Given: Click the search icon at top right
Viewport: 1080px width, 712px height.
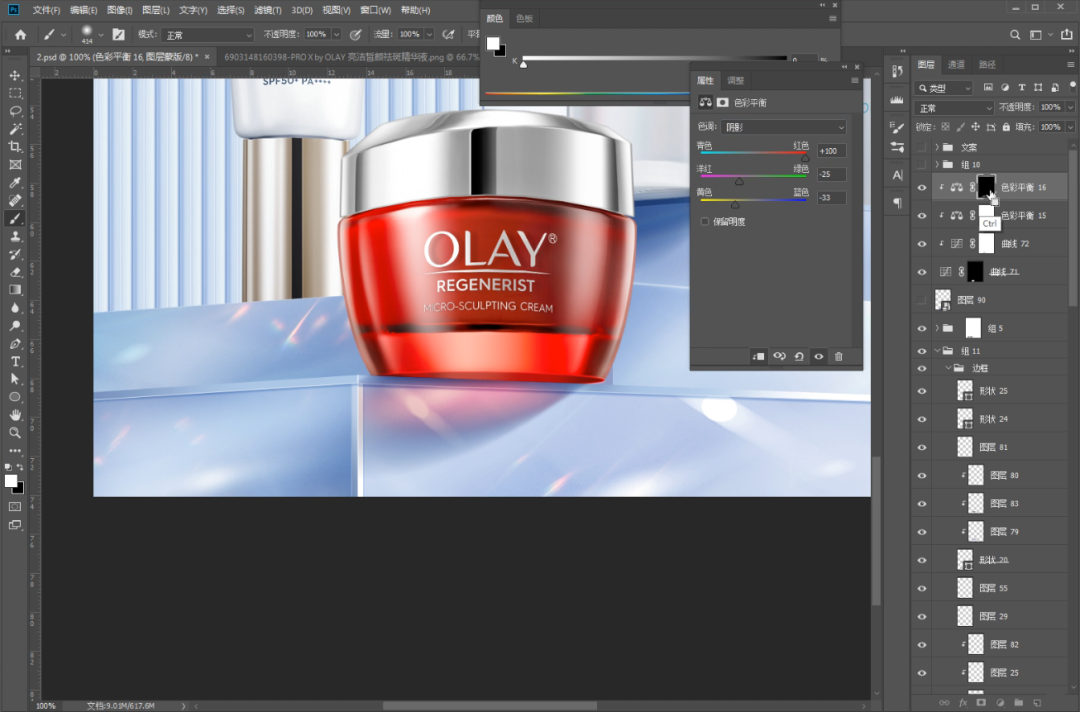Looking at the screenshot, I should [1015, 34].
